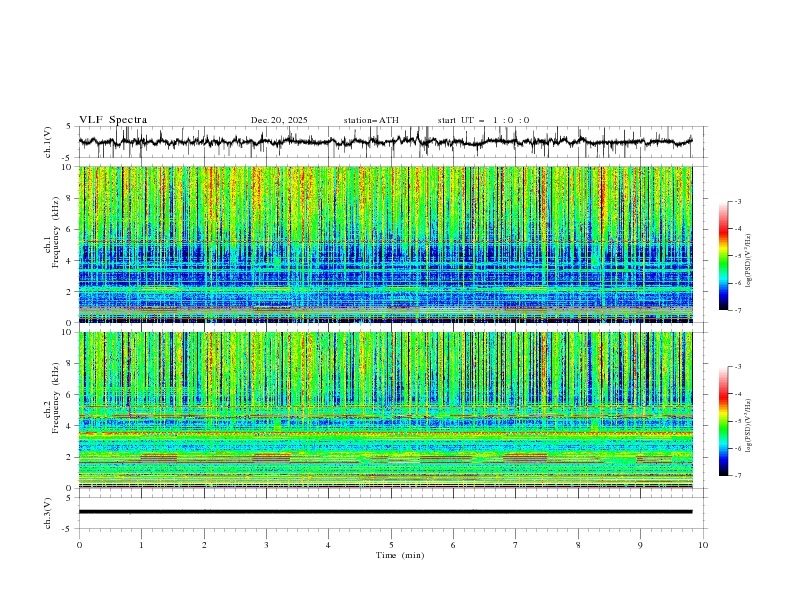Screen dimensions: 792x612
Task: Click the station=ATH label
Action: point(371,120)
